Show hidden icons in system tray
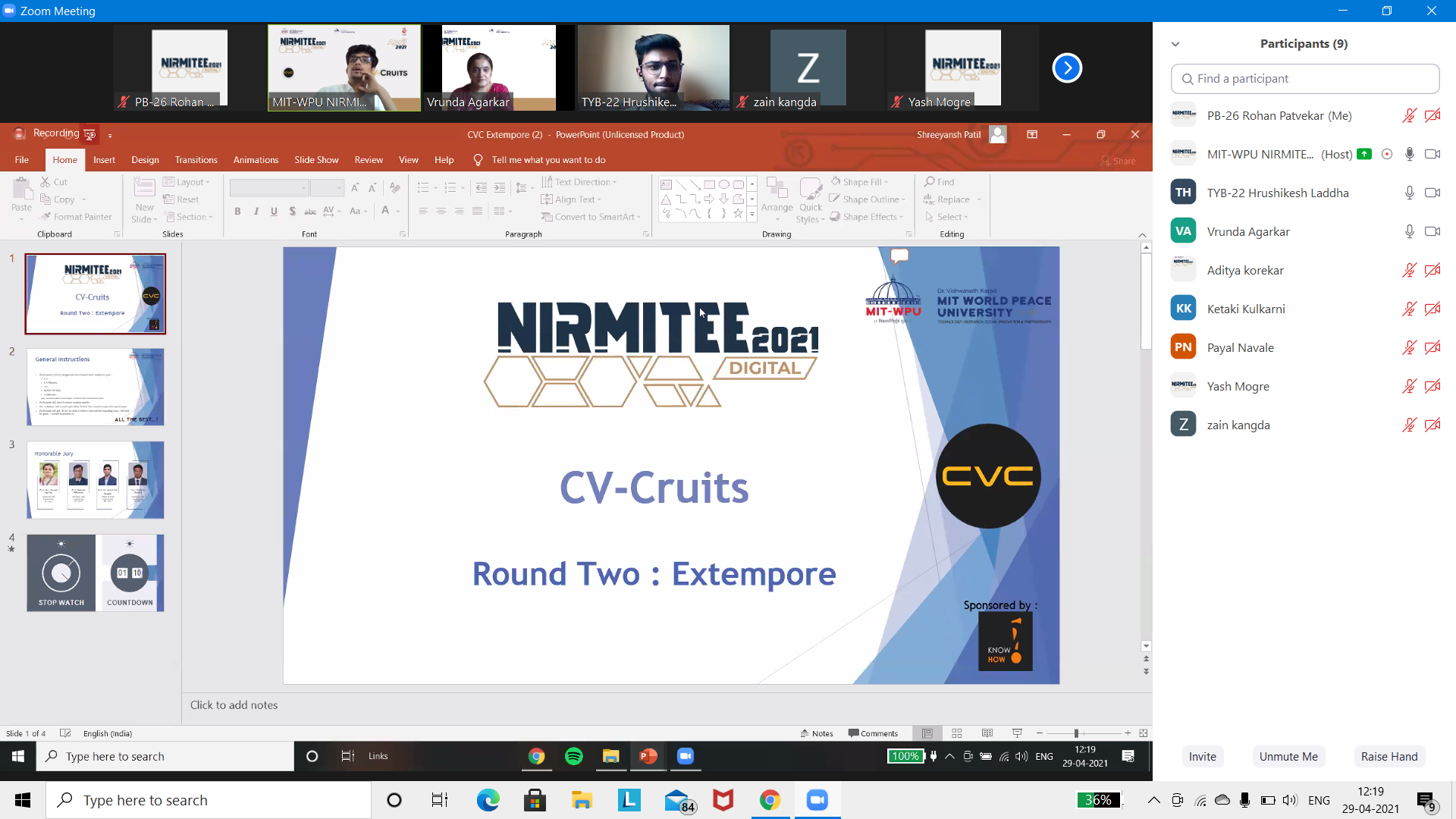 click(1153, 800)
